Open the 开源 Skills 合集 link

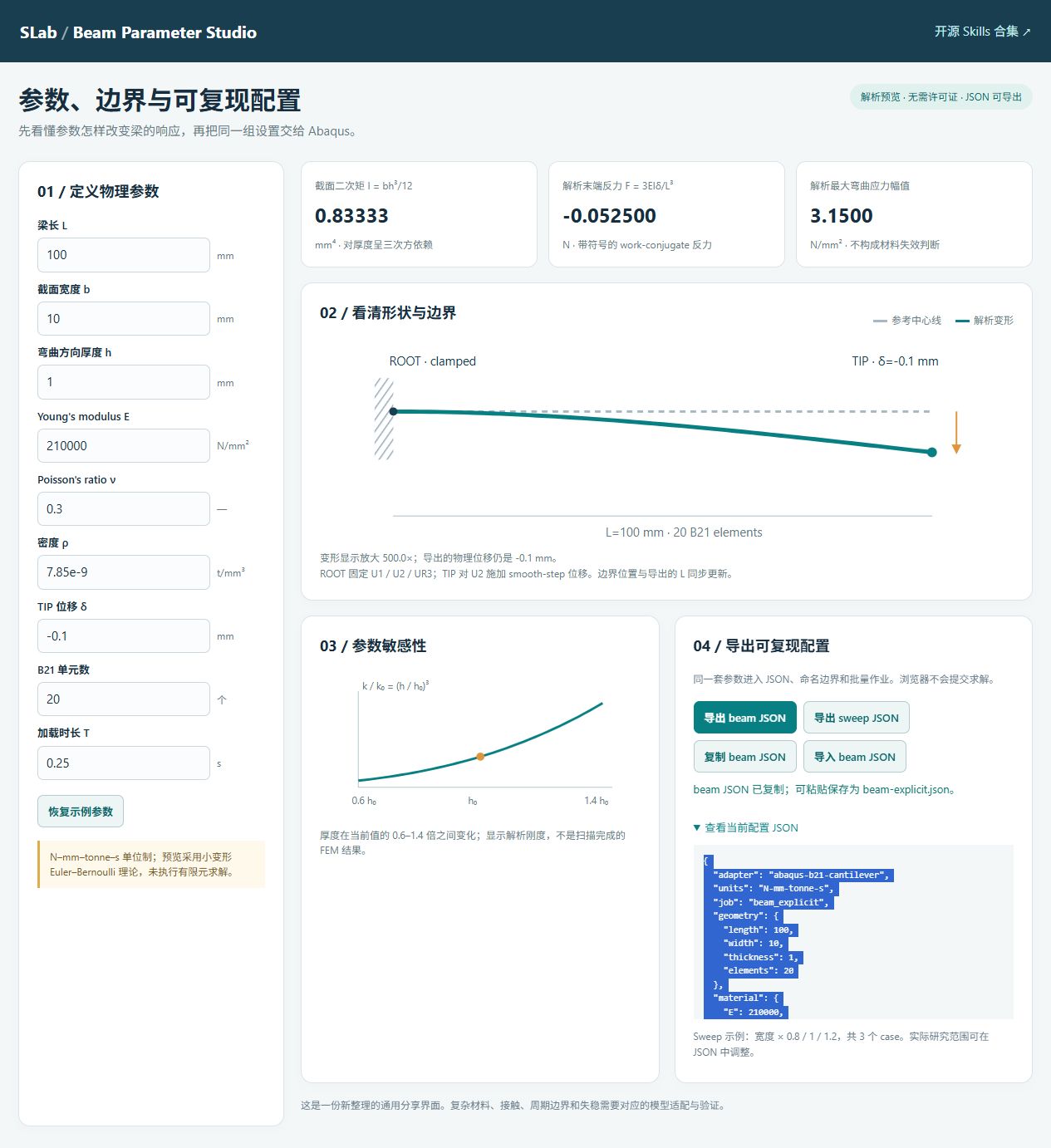(x=982, y=32)
